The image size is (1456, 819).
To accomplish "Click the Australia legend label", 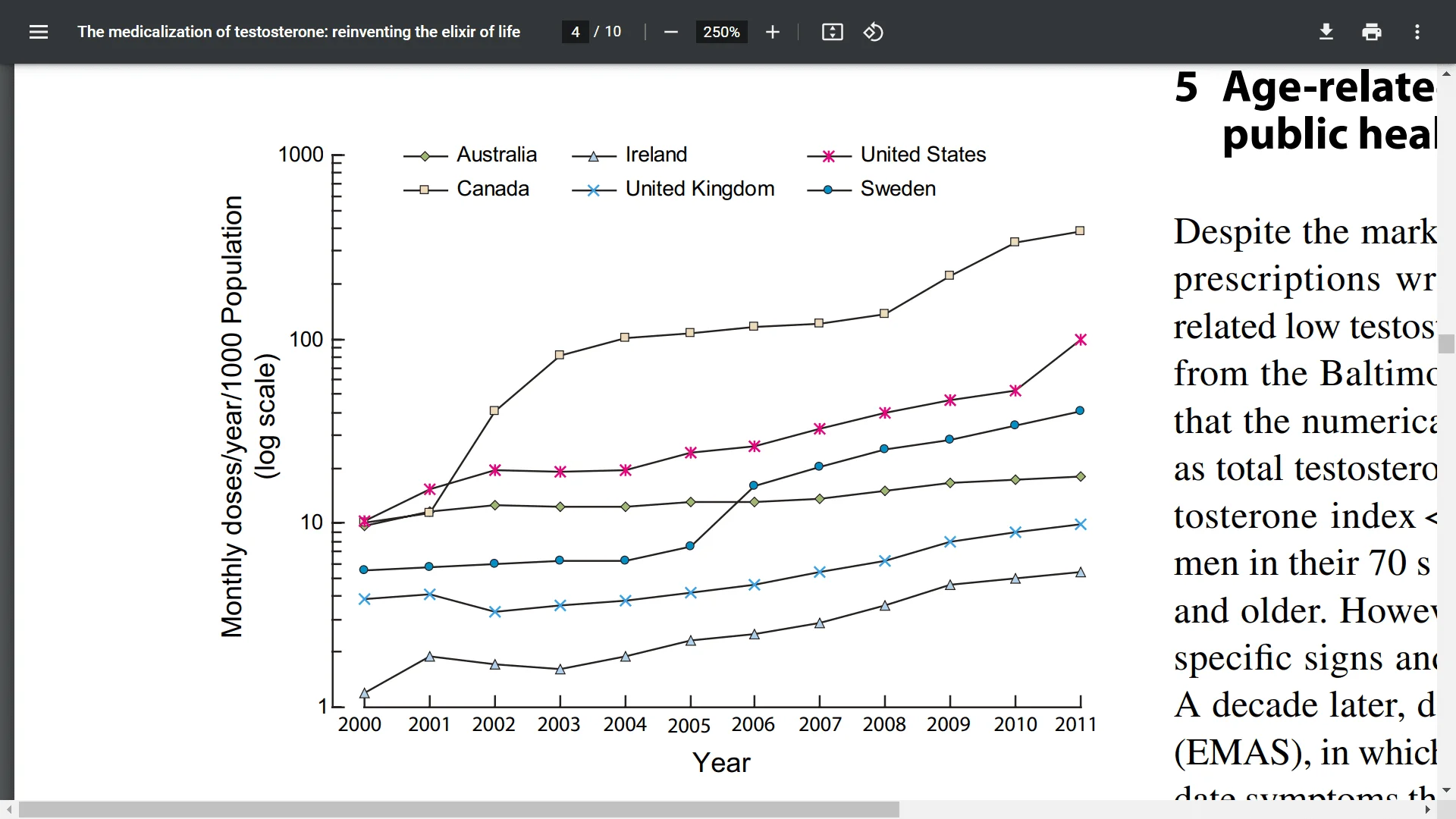I will pyautogui.click(x=497, y=155).
